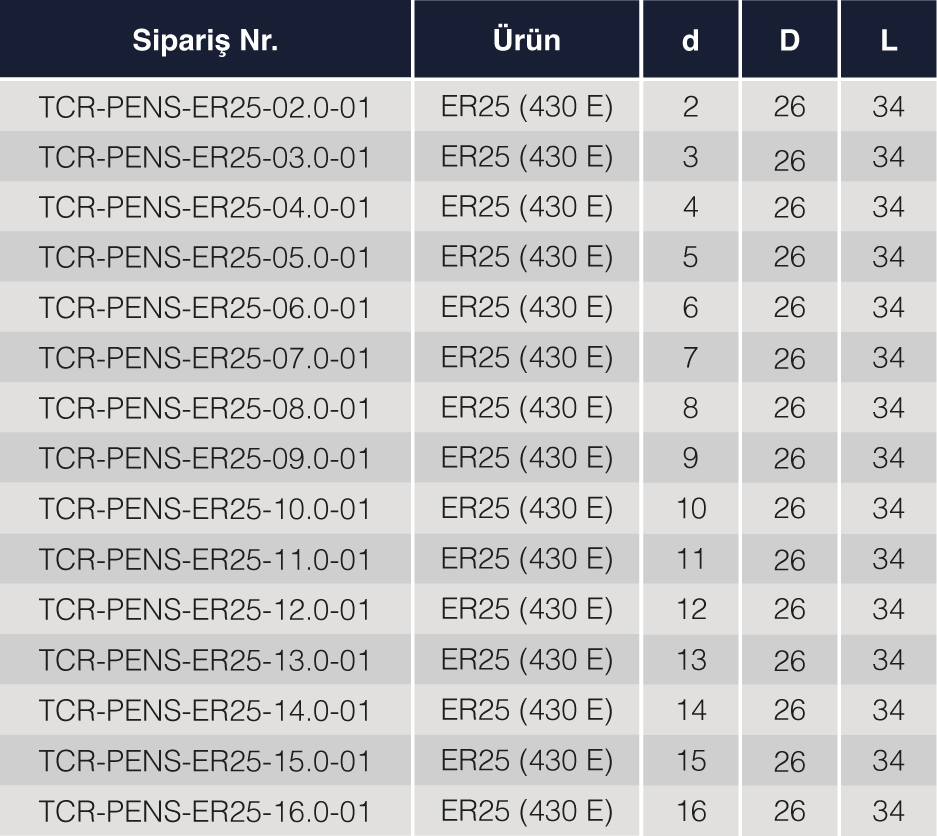937x836 pixels.
Task: Select order number TCR-PENS-ER25-07.0-01
Action: tap(205, 358)
